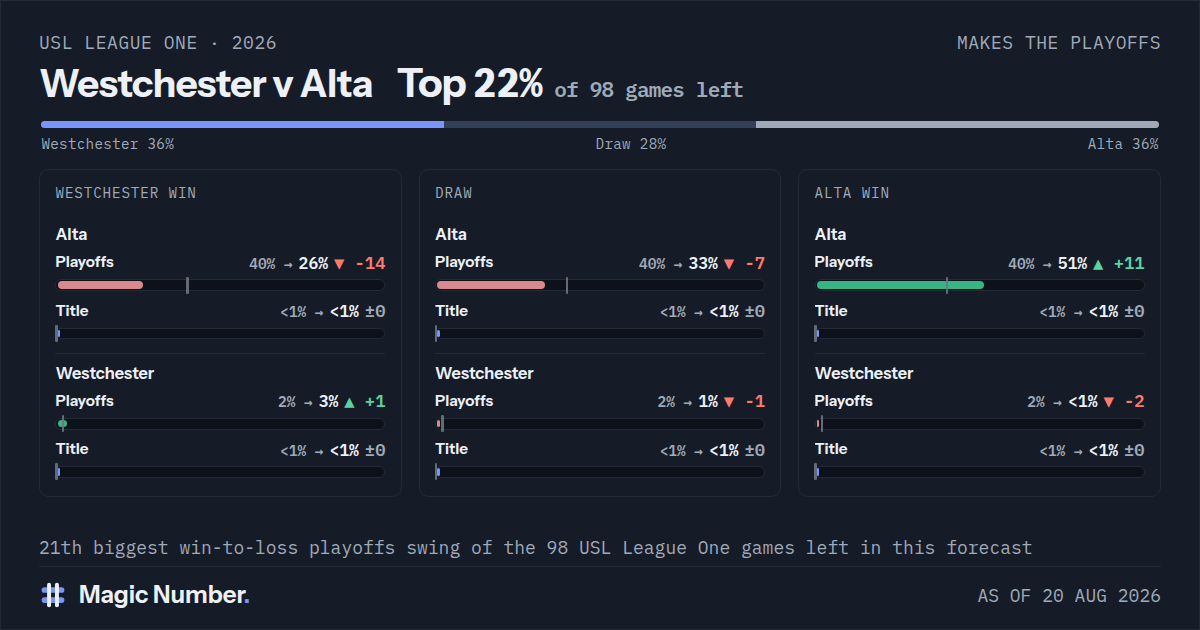Click the Makes The Playoffs label

tap(1059, 43)
